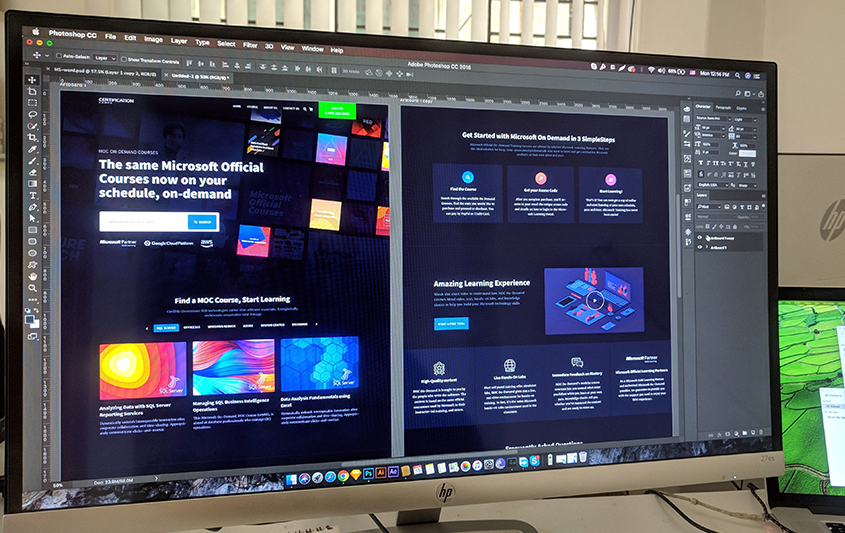Open the Sketch app in the Dock
The width and height of the screenshot is (845, 533).
355,469
